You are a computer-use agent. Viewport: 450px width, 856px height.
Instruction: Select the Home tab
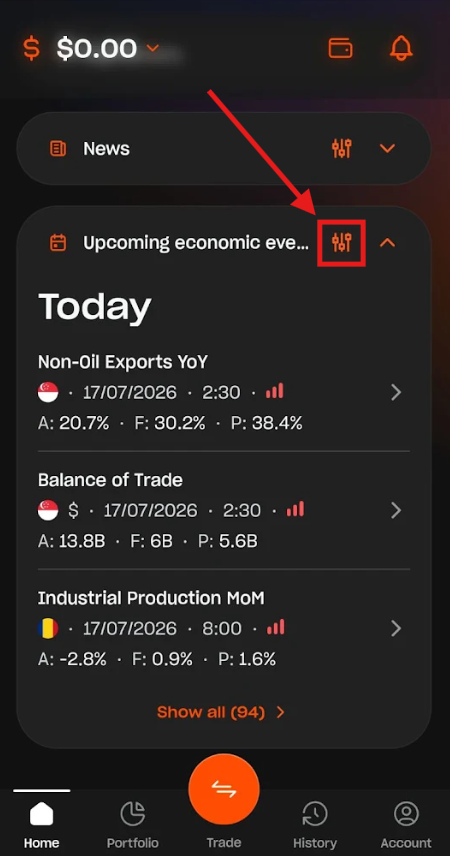tap(42, 824)
